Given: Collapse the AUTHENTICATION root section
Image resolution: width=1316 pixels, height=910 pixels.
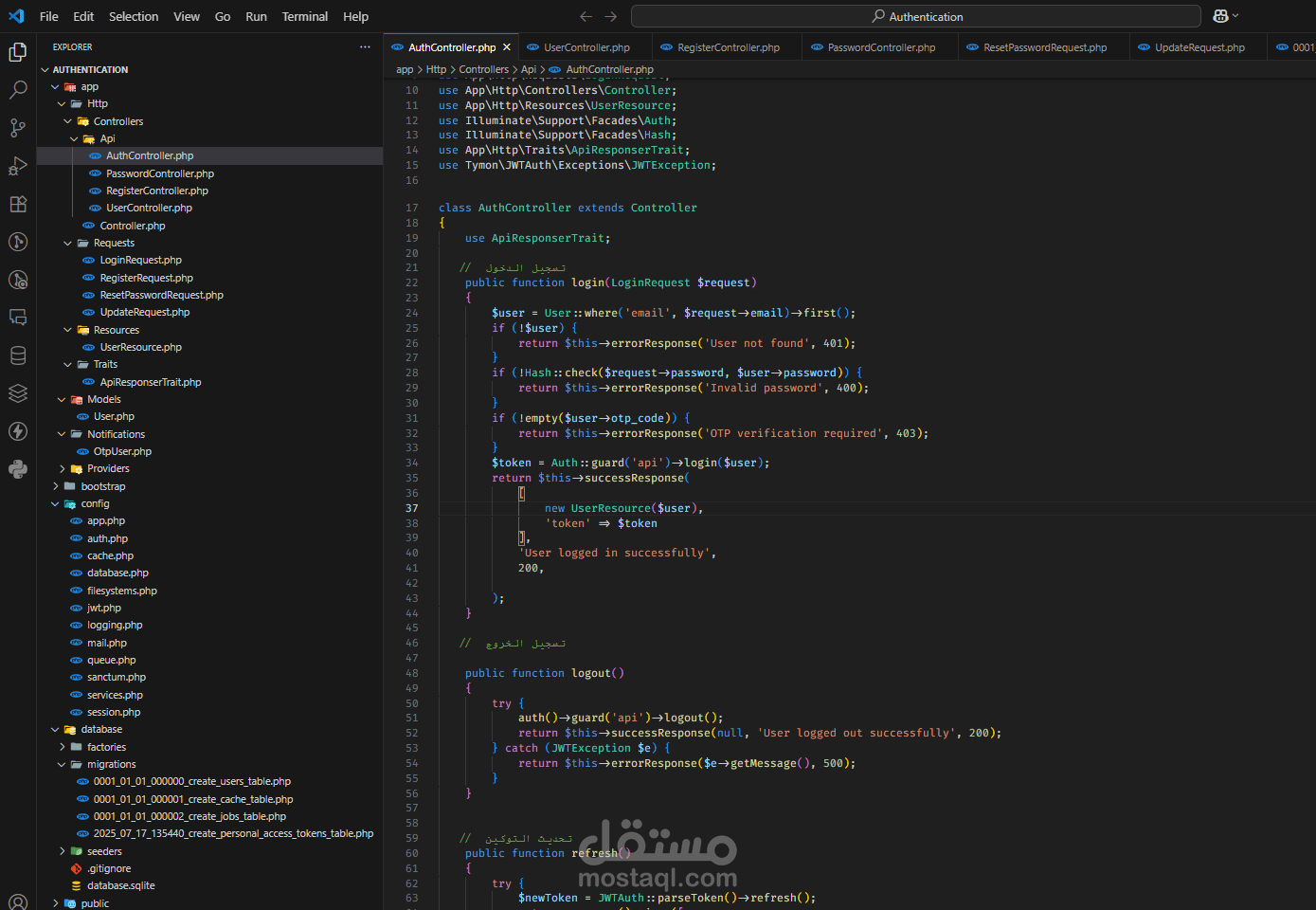Looking at the screenshot, I should click(45, 70).
